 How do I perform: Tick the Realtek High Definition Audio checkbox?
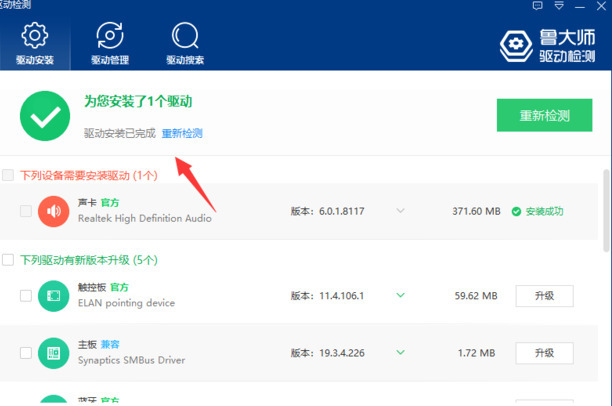(x=26, y=211)
